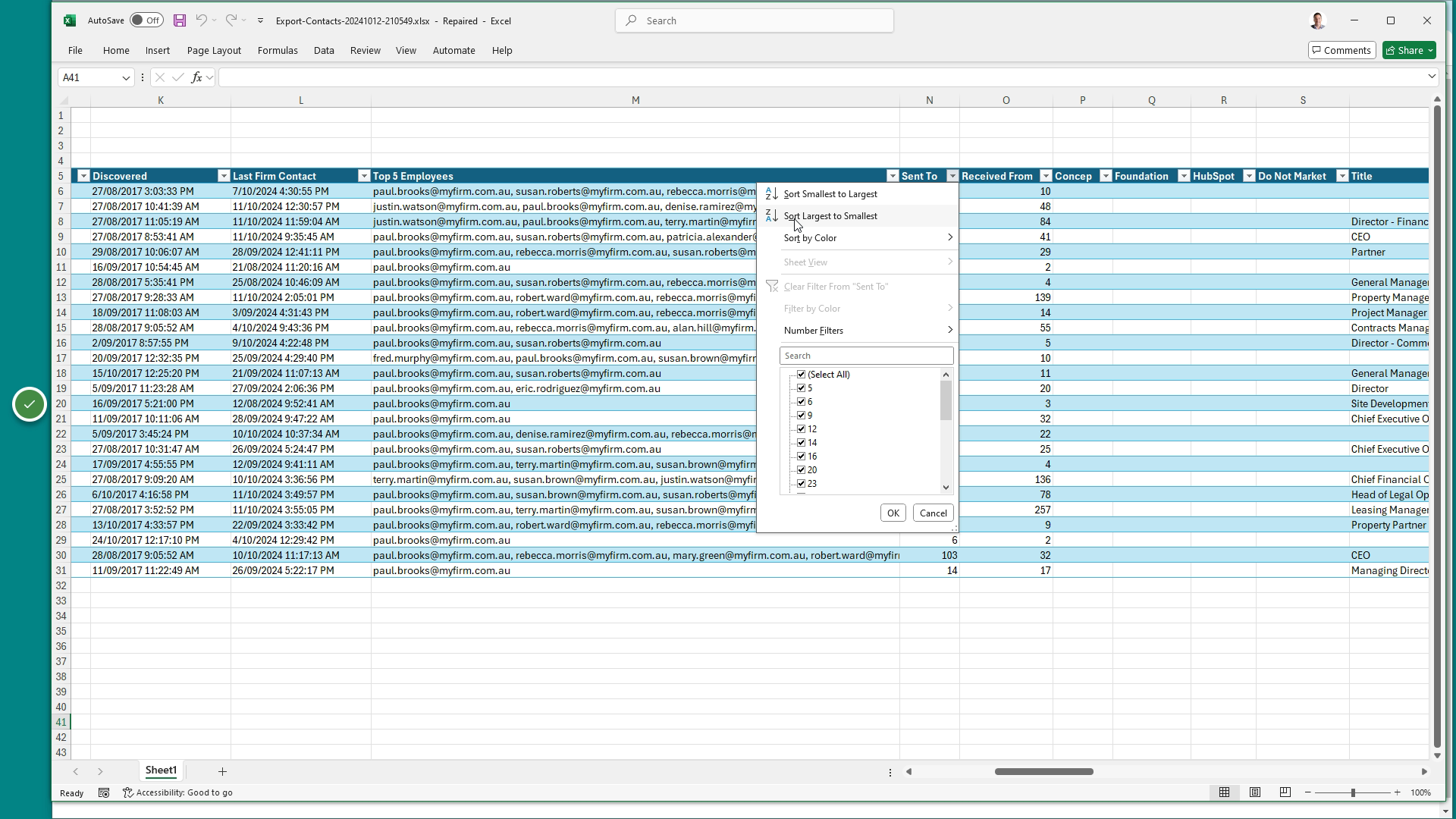Click the Sort Smallest to Largest icon
The image size is (1456, 819).
point(771,193)
